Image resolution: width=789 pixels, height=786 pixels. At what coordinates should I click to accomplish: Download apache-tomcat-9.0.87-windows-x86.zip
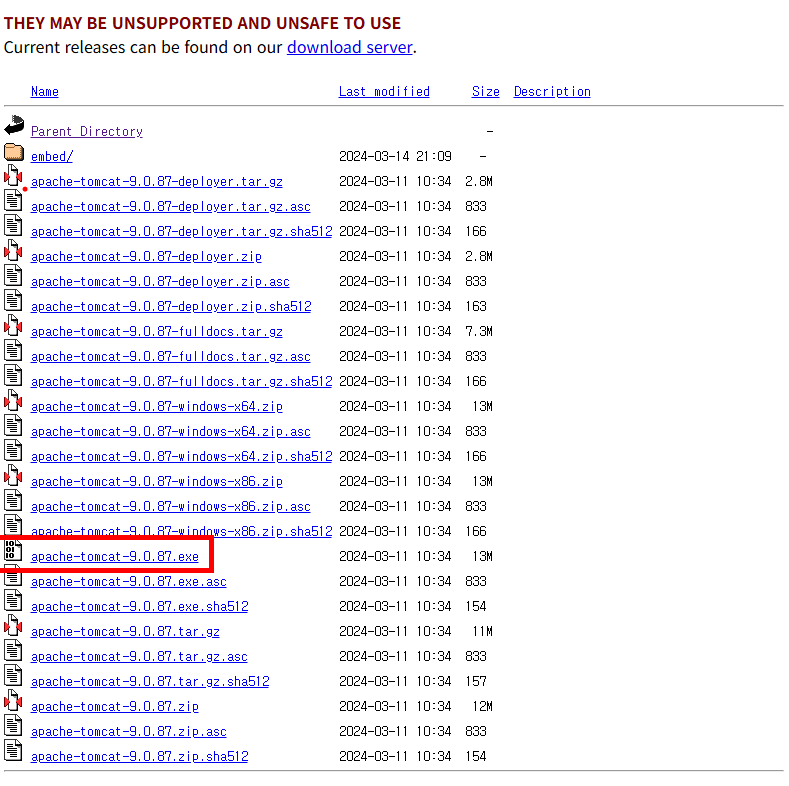click(156, 482)
